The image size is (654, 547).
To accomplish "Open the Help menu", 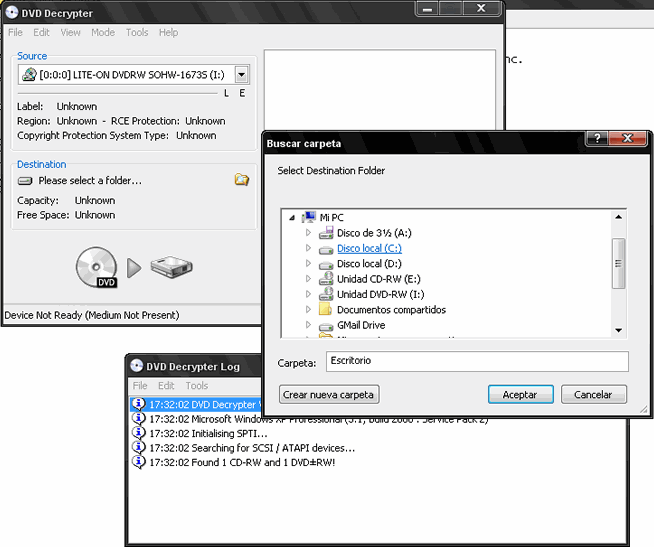I will coord(168,32).
